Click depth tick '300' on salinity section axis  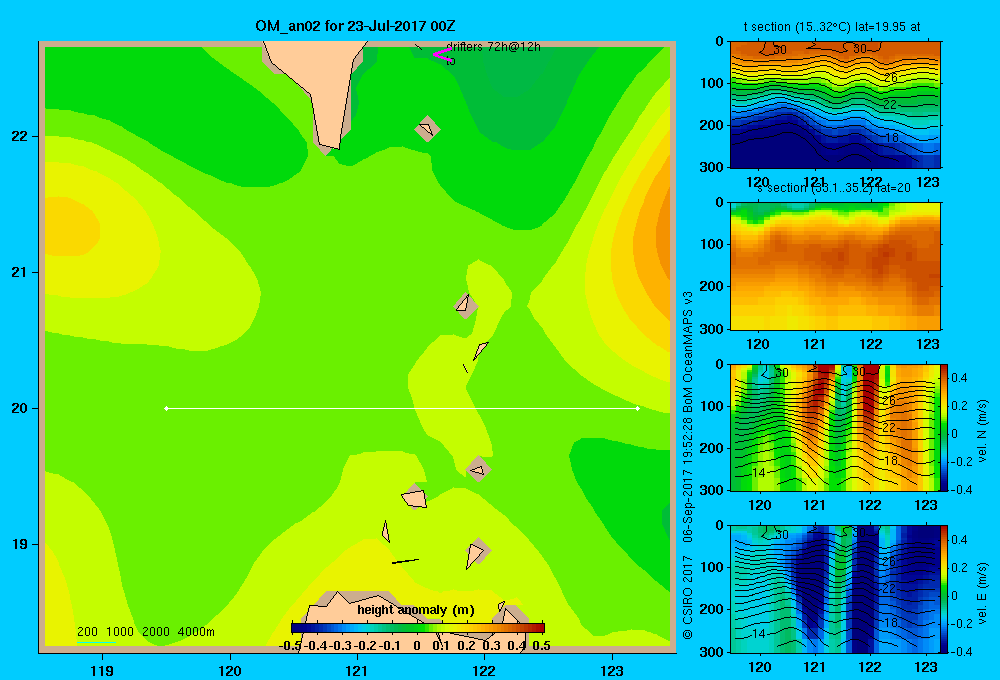tap(712, 329)
